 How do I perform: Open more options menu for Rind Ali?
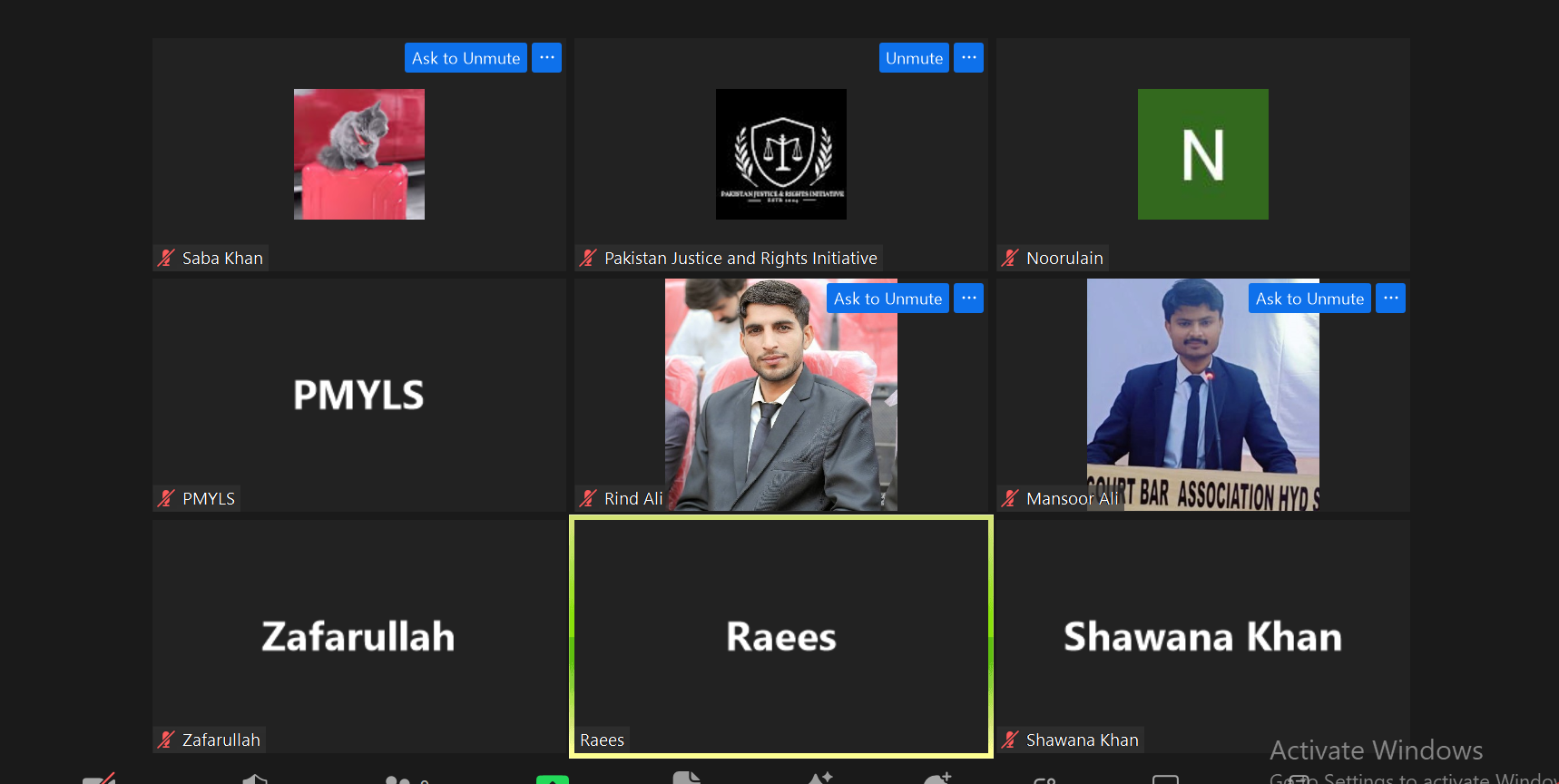[968, 299]
